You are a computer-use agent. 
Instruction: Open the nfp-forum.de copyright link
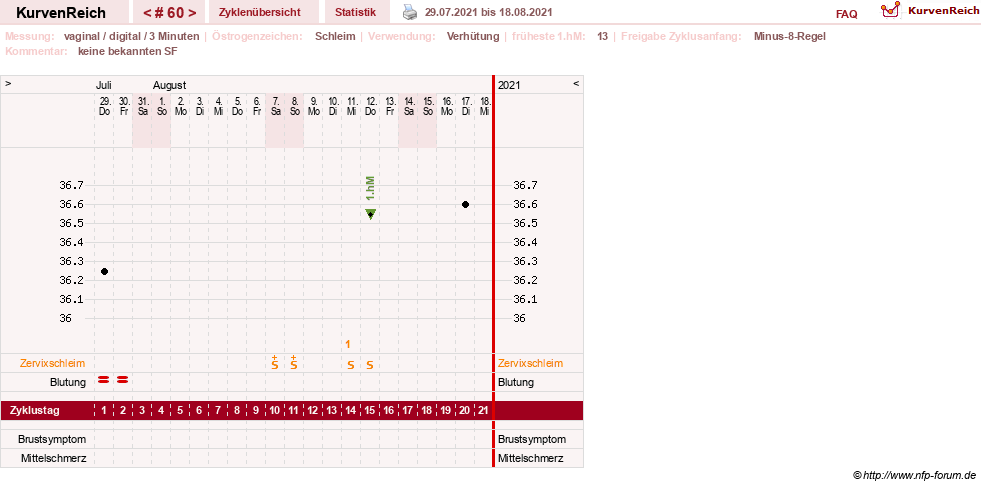click(x=915, y=476)
